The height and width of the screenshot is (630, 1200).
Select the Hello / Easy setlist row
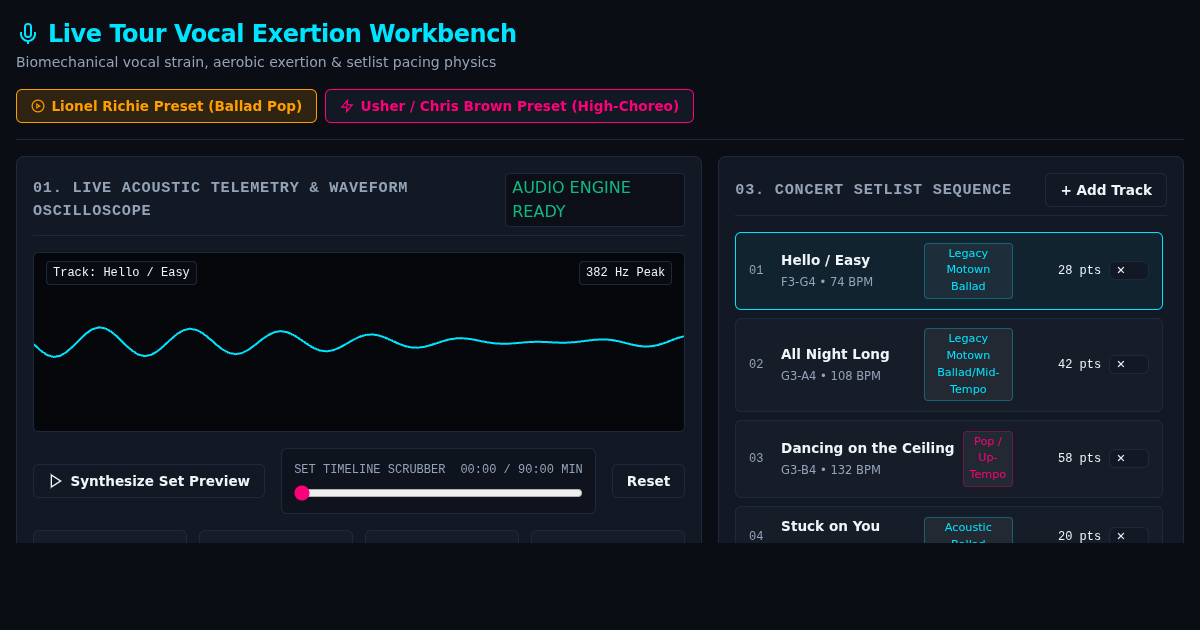click(949, 271)
